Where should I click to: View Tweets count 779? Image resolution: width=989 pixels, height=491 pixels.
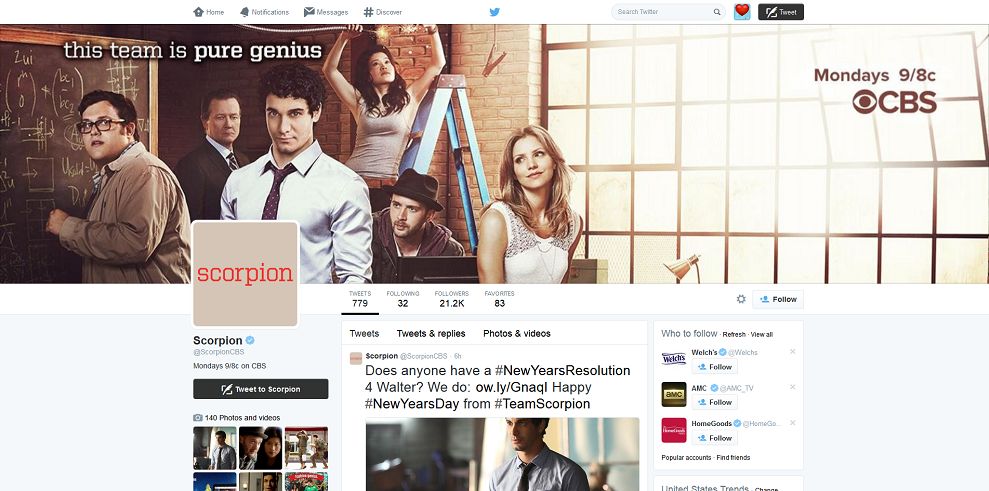(x=360, y=299)
